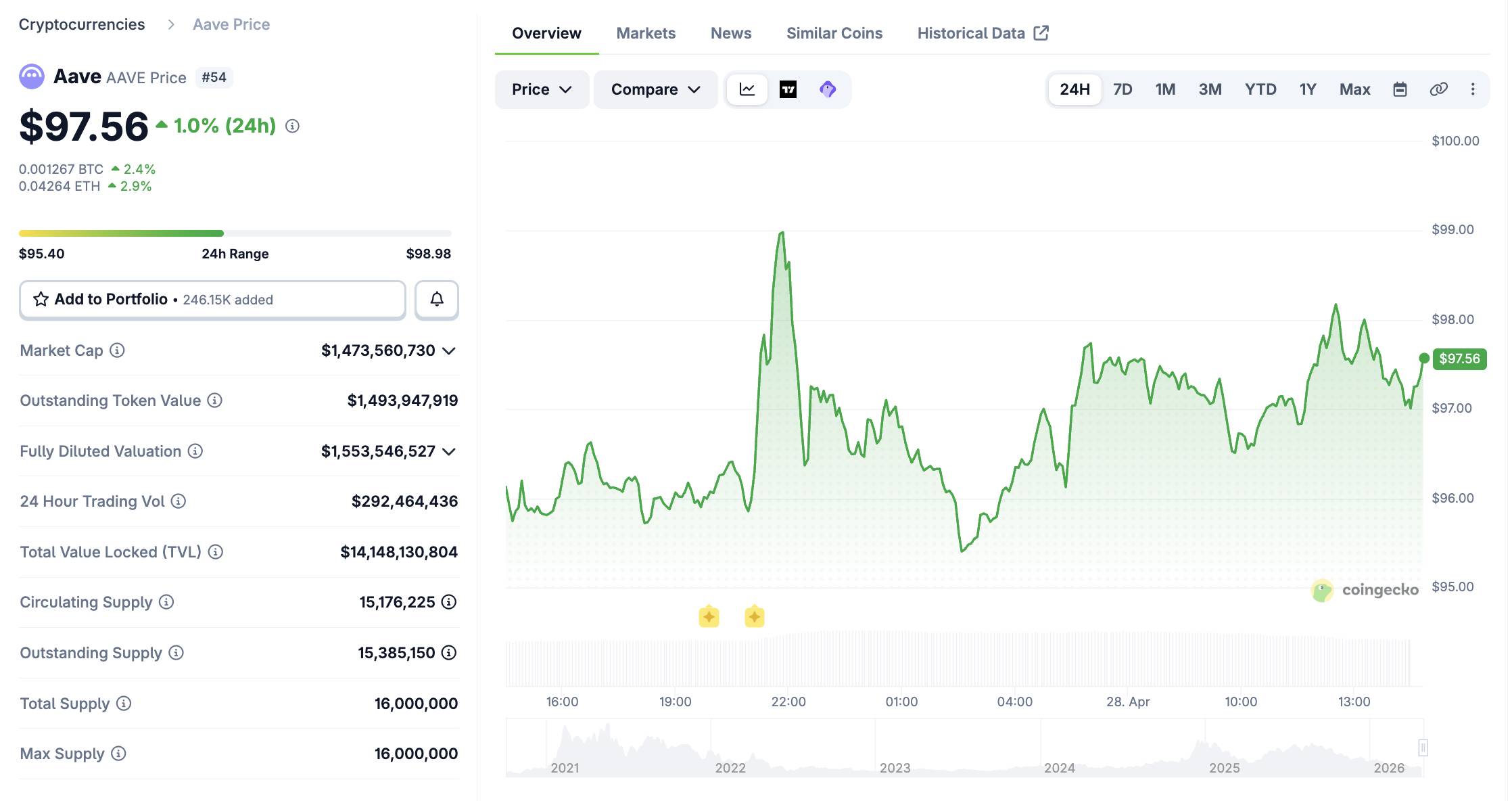Click info icon beside Total Value Locked
Viewport: 1512px width, 801px height.
point(215,552)
